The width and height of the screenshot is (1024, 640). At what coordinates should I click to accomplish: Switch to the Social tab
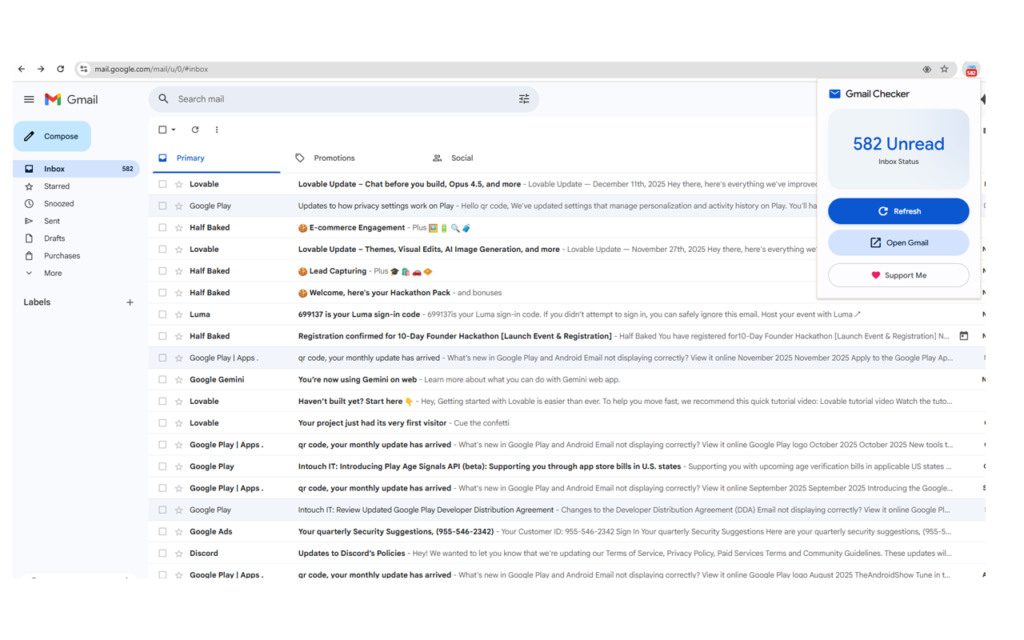coord(461,158)
